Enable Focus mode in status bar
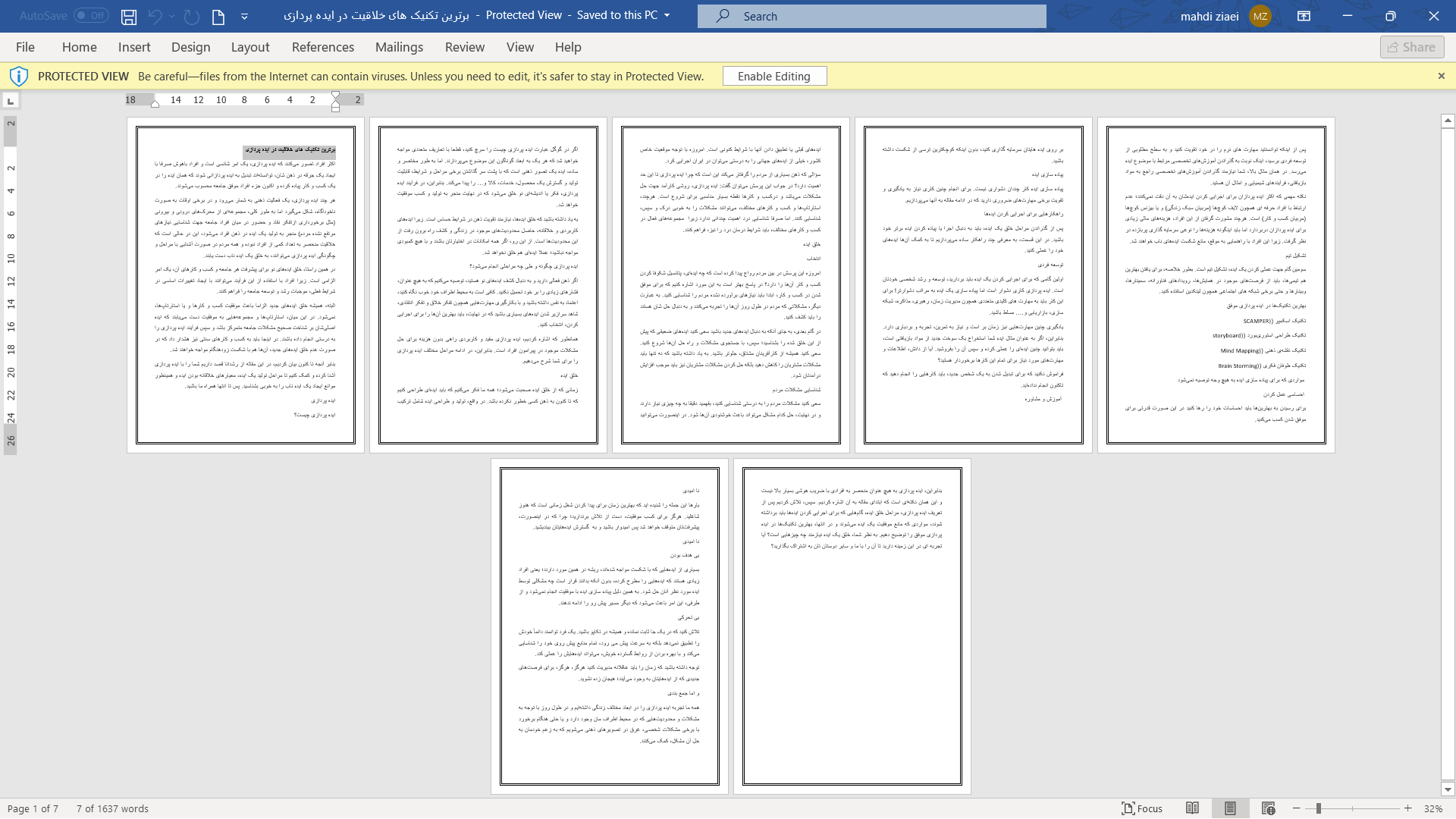This screenshot has height=819, width=1456. (1142, 808)
